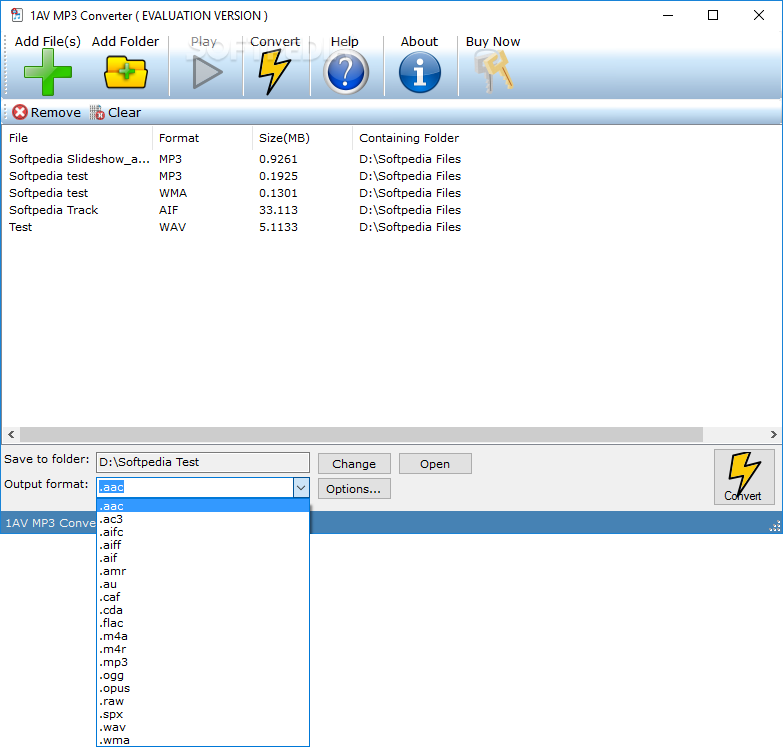This screenshot has width=783, height=747.
Task: Pick .au output format
Action: 203,584
